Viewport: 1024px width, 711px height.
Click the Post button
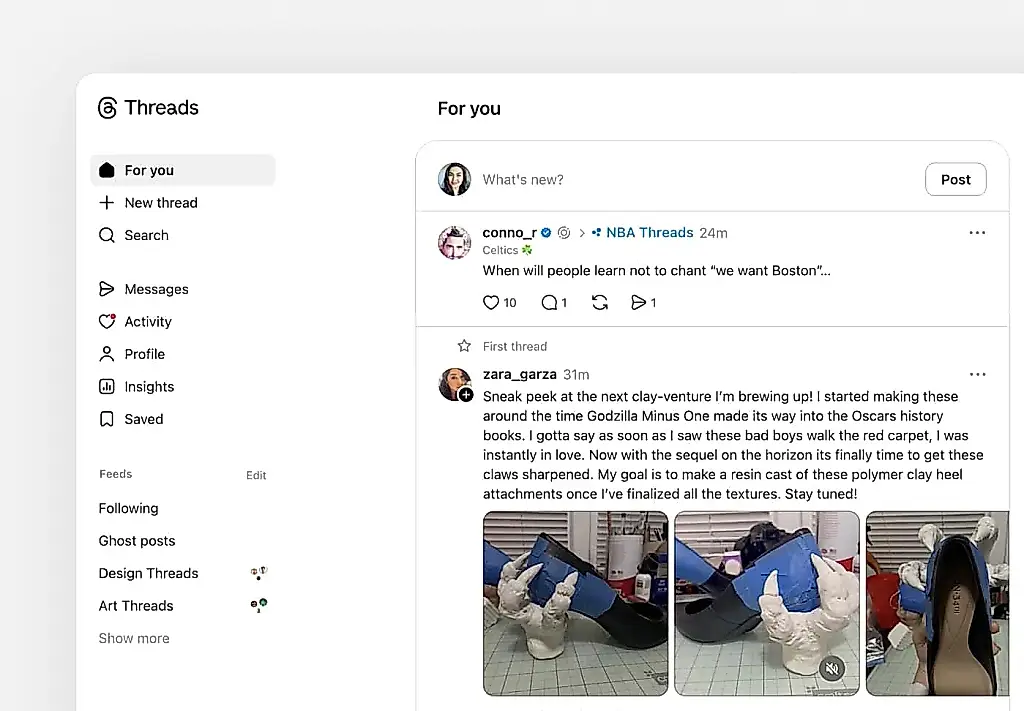(x=955, y=180)
